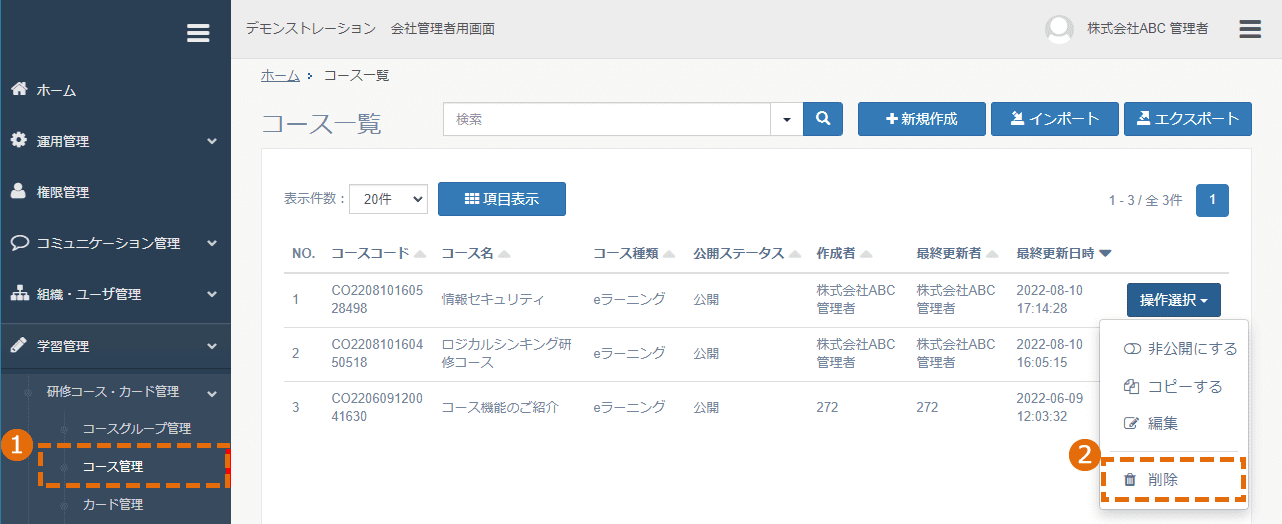Click the user avatar icon
Image resolution: width=1282 pixels, height=524 pixels.
tap(1059, 29)
